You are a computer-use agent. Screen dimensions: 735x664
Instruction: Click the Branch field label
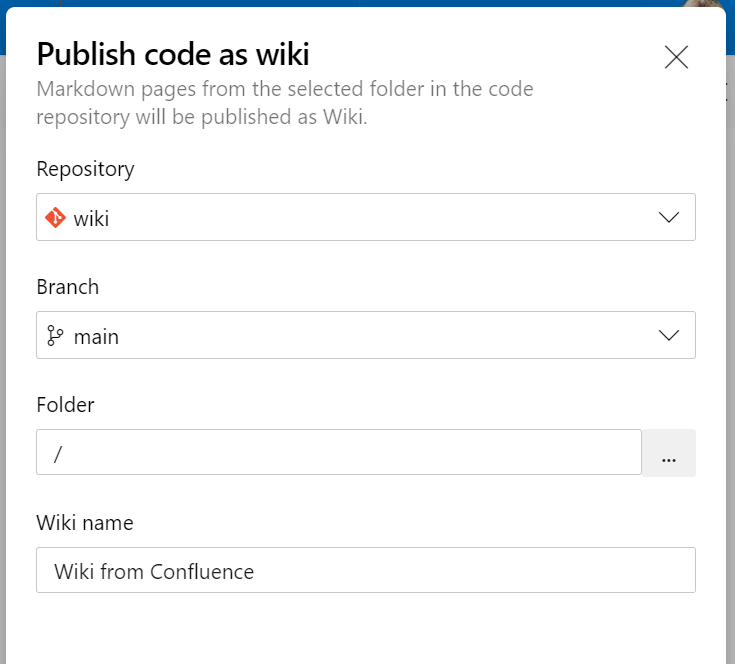click(68, 287)
